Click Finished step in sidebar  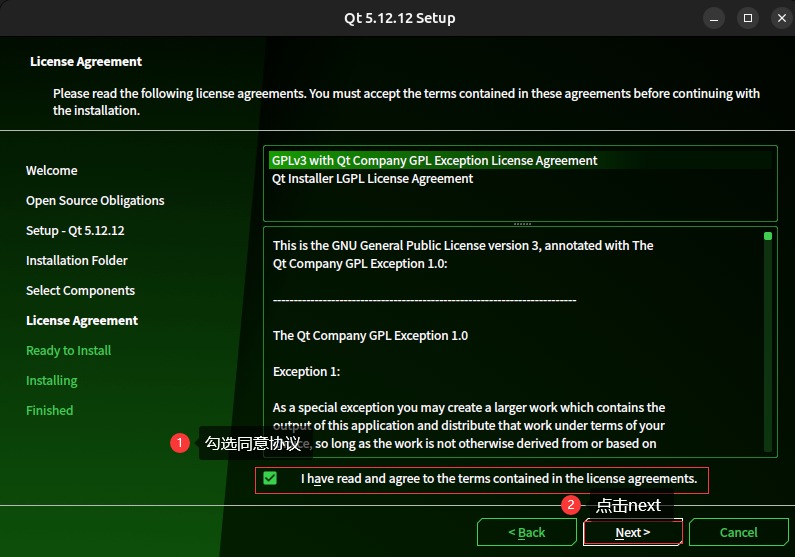pos(50,410)
